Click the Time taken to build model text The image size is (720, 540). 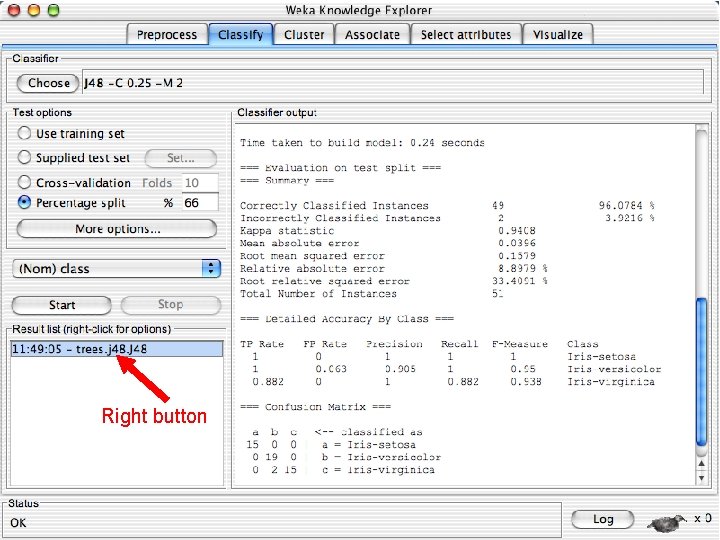click(362, 143)
